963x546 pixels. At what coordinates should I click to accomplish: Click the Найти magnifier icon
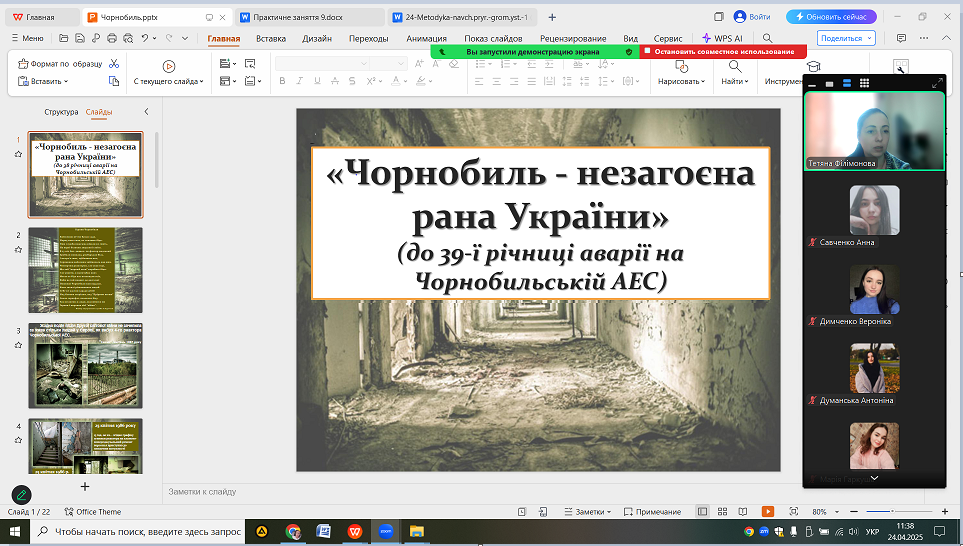[x=735, y=66]
